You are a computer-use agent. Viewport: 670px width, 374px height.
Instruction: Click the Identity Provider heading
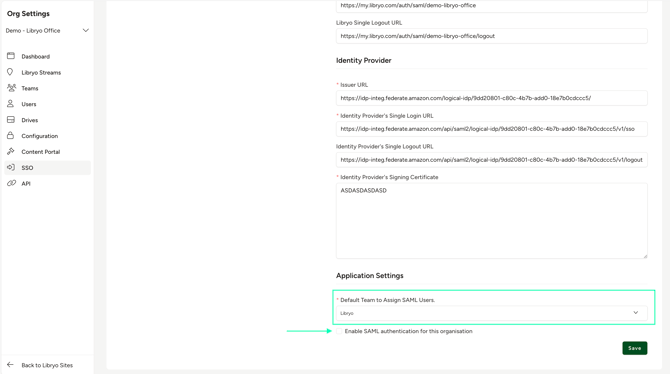(x=364, y=60)
